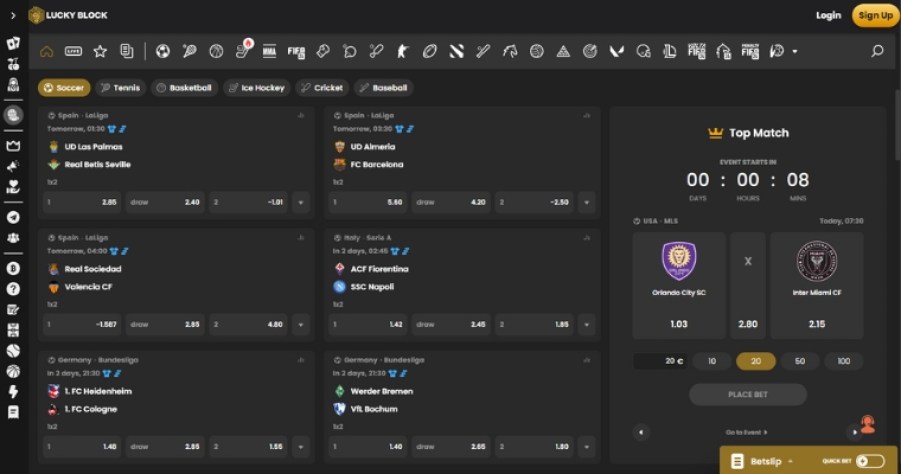Select the Valorant icon in sports bar
Image resolution: width=901 pixels, height=474 pixels.
[617, 51]
